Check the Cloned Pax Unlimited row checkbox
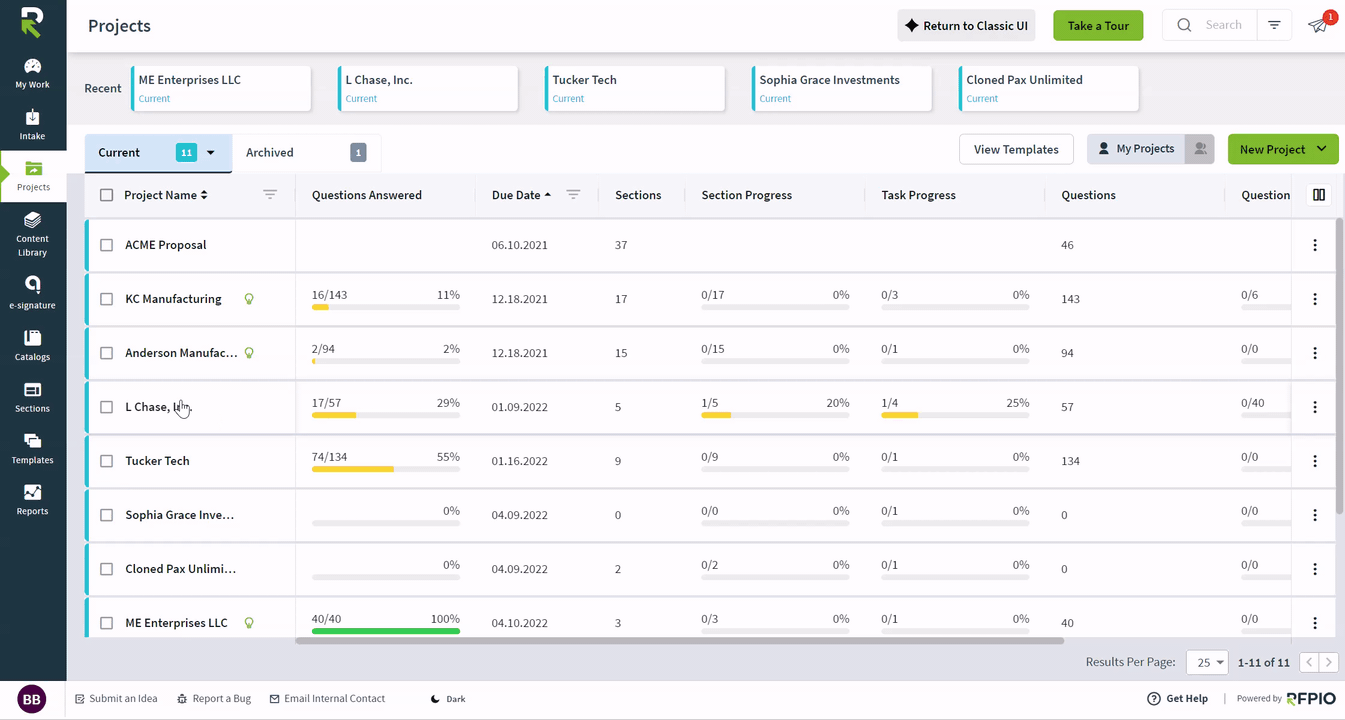 click(x=107, y=569)
